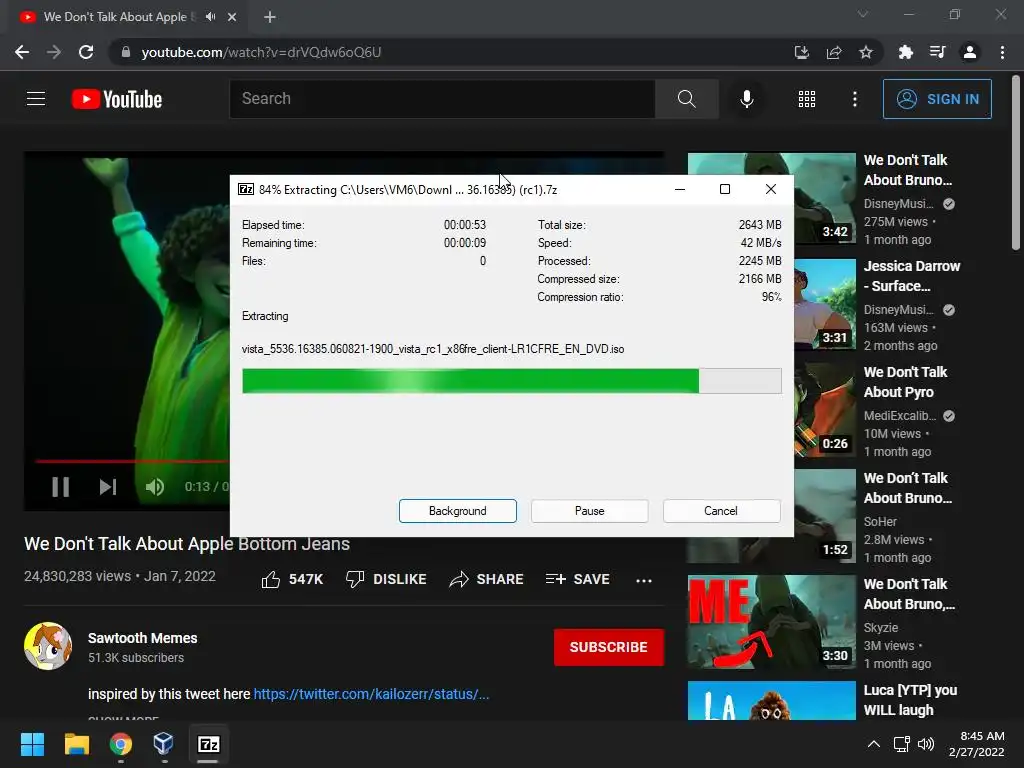The height and width of the screenshot is (768, 1024).
Task: Click the YouTube search input field
Action: coord(442,99)
